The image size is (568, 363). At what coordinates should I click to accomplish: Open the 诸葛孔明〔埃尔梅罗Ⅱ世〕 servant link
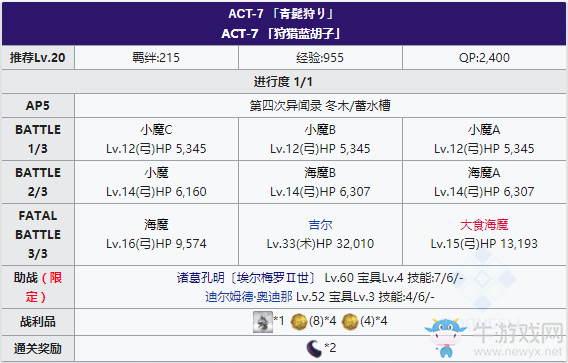[246, 278]
